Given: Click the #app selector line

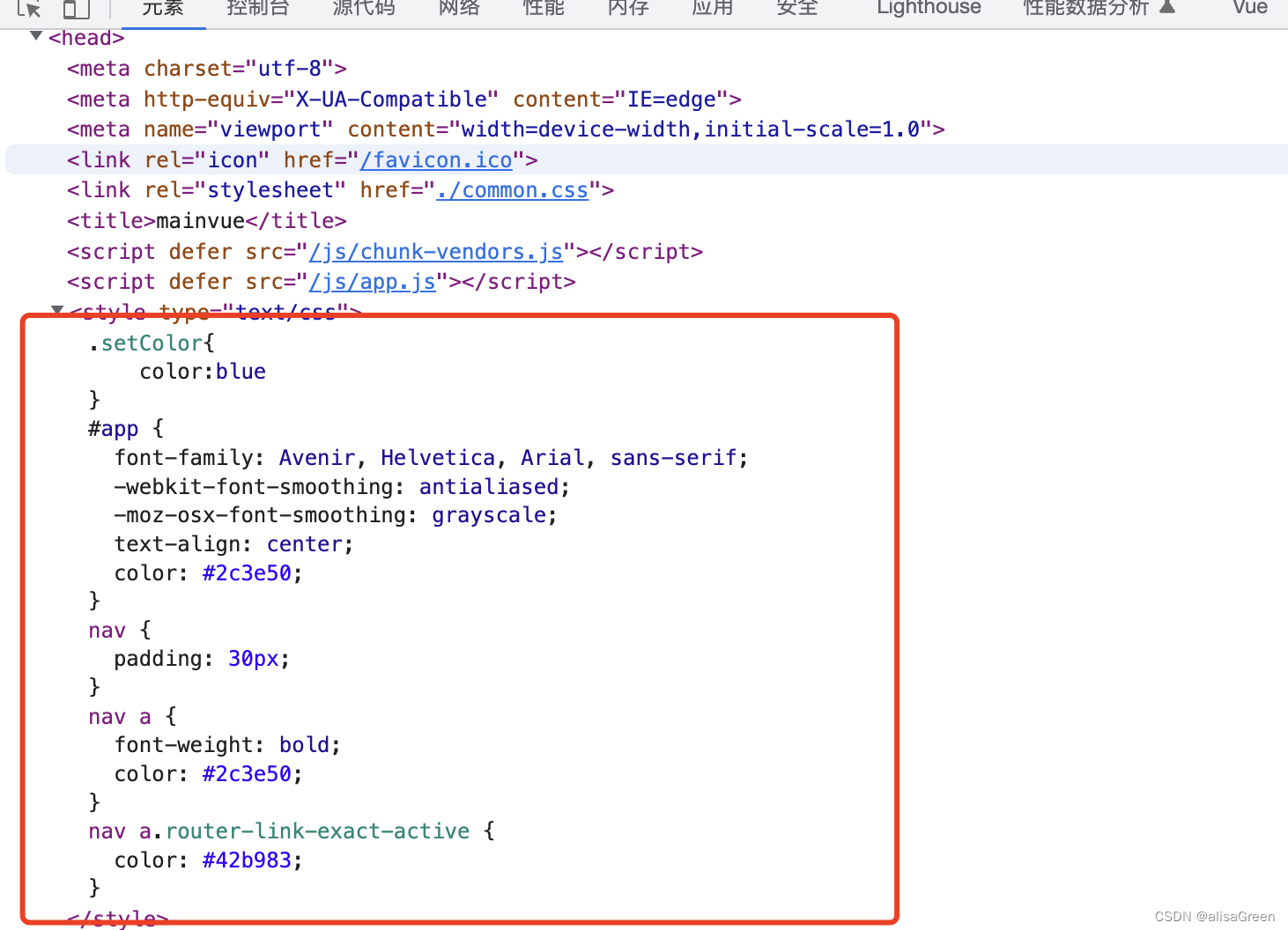Looking at the screenshot, I should click(126, 429).
